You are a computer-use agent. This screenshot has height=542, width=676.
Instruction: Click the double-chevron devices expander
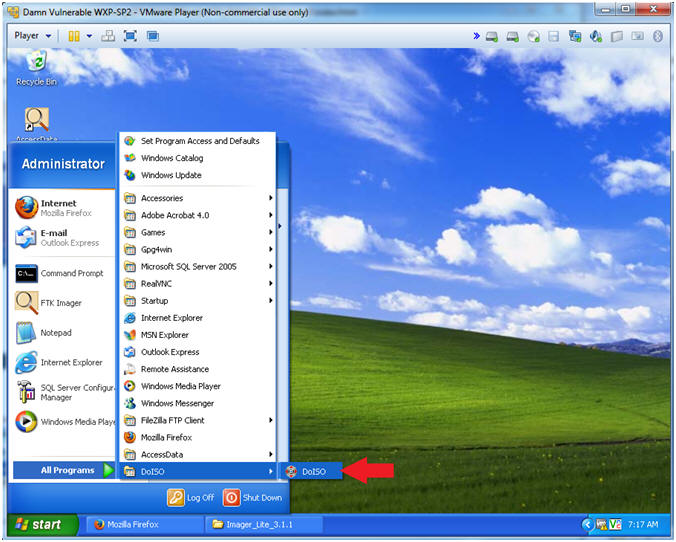pos(476,36)
